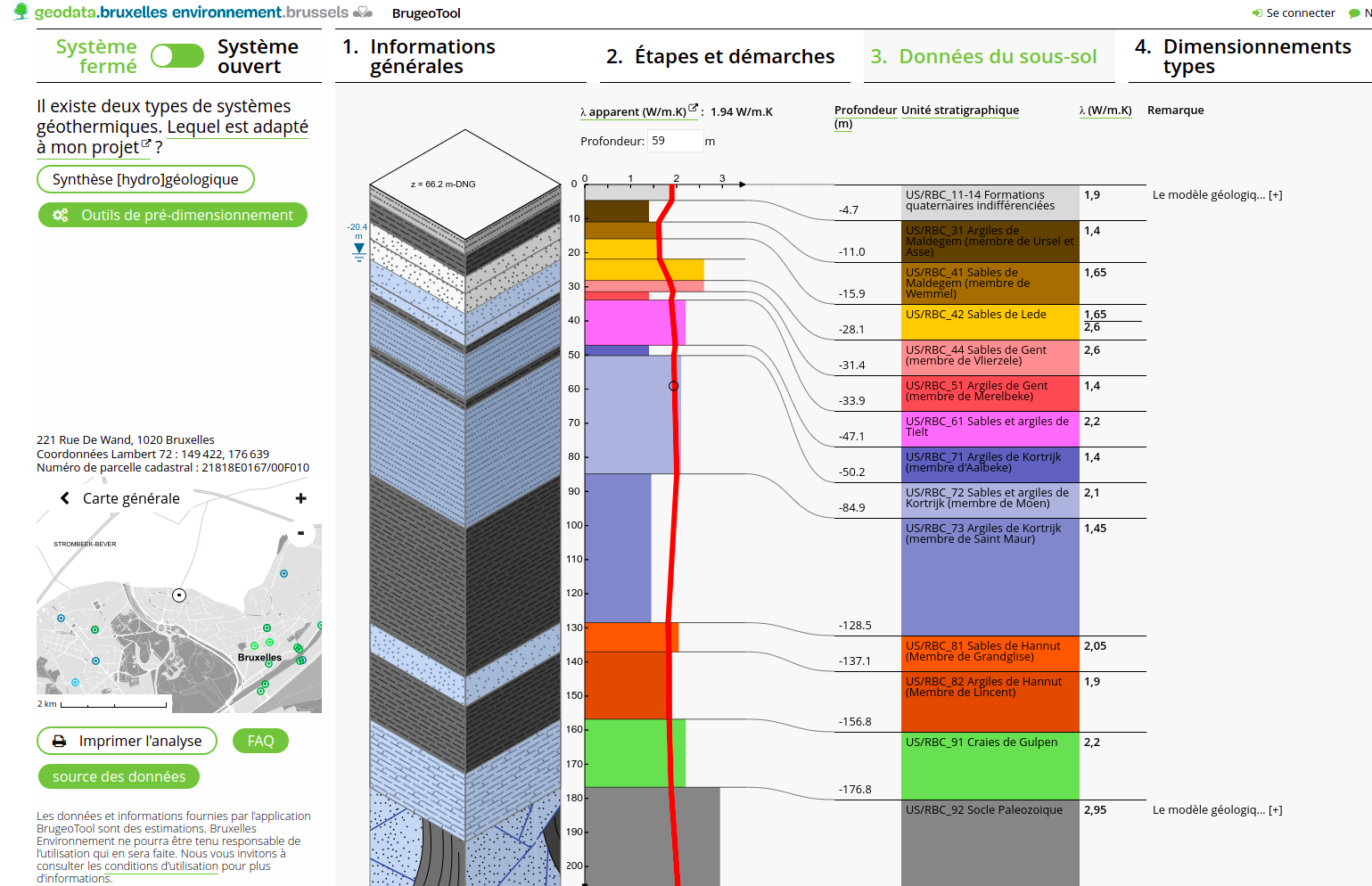Click depth value -128.5
Viewport: 1372px width, 886px height.
855,626
